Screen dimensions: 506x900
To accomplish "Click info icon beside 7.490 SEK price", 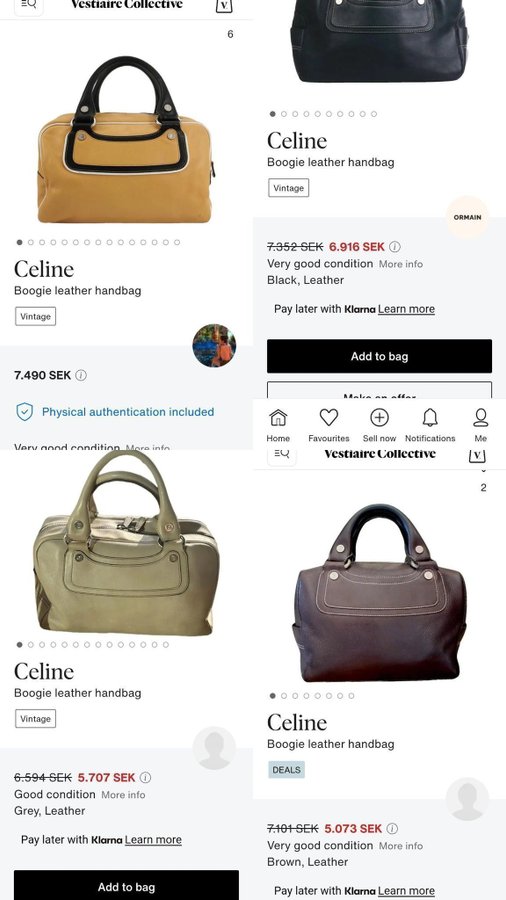I will 81,375.
